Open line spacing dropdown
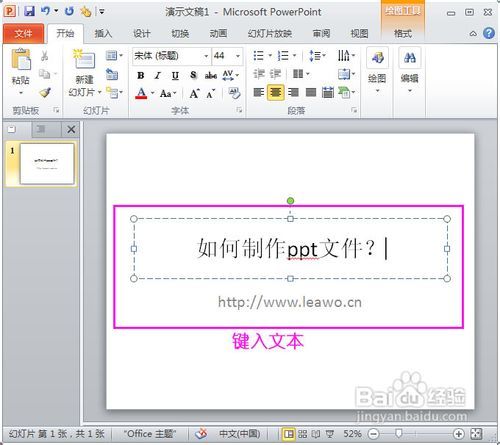 pyautogui.click(x=317, y=55)
